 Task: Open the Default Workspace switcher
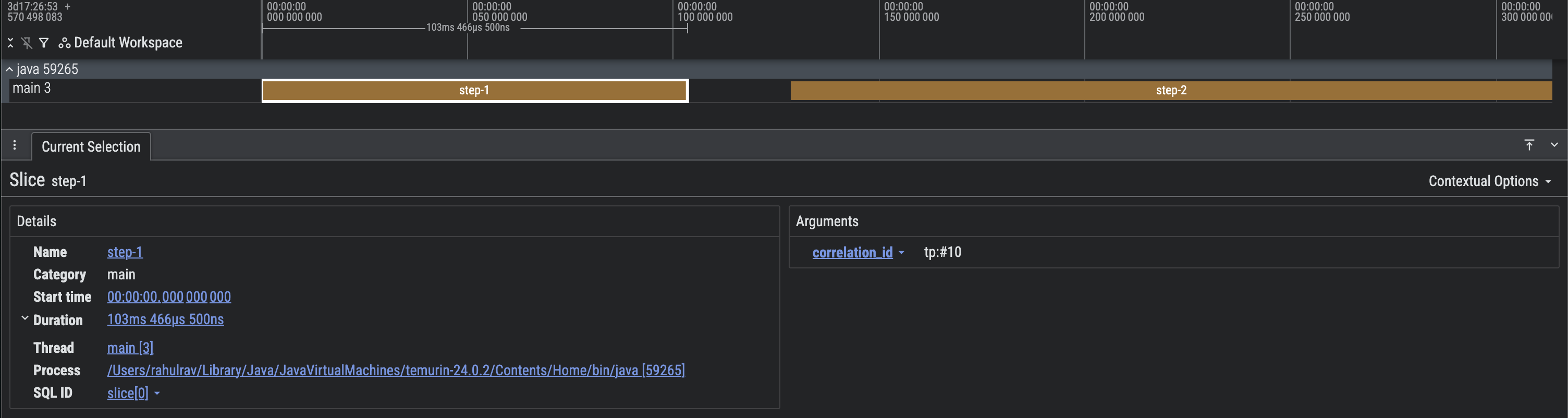point(120,43)
